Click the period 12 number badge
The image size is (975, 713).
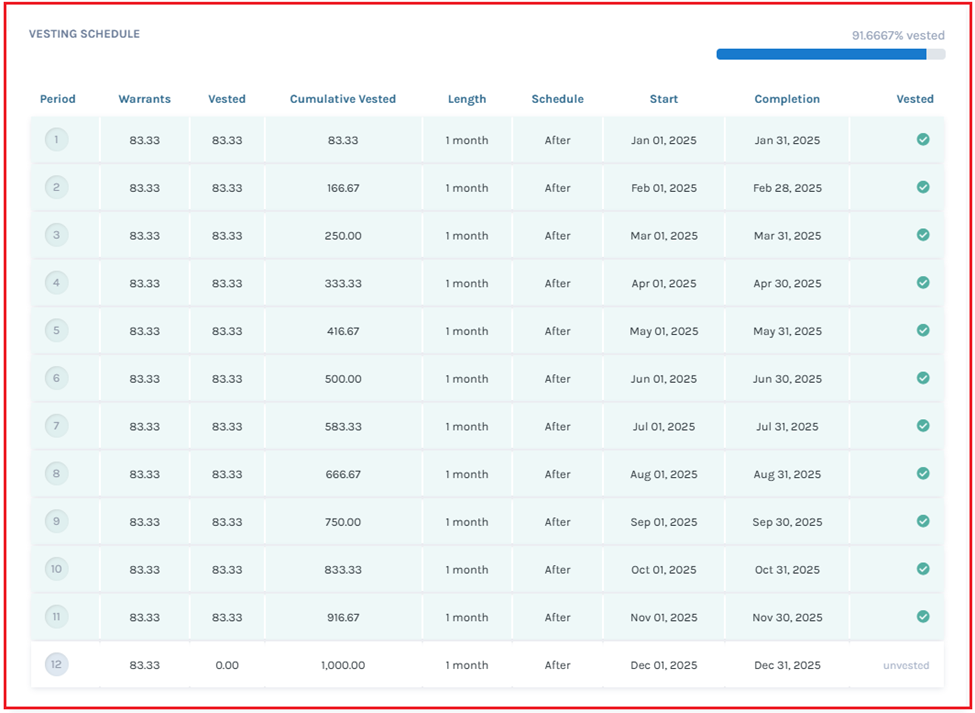(x=56, y=665)
